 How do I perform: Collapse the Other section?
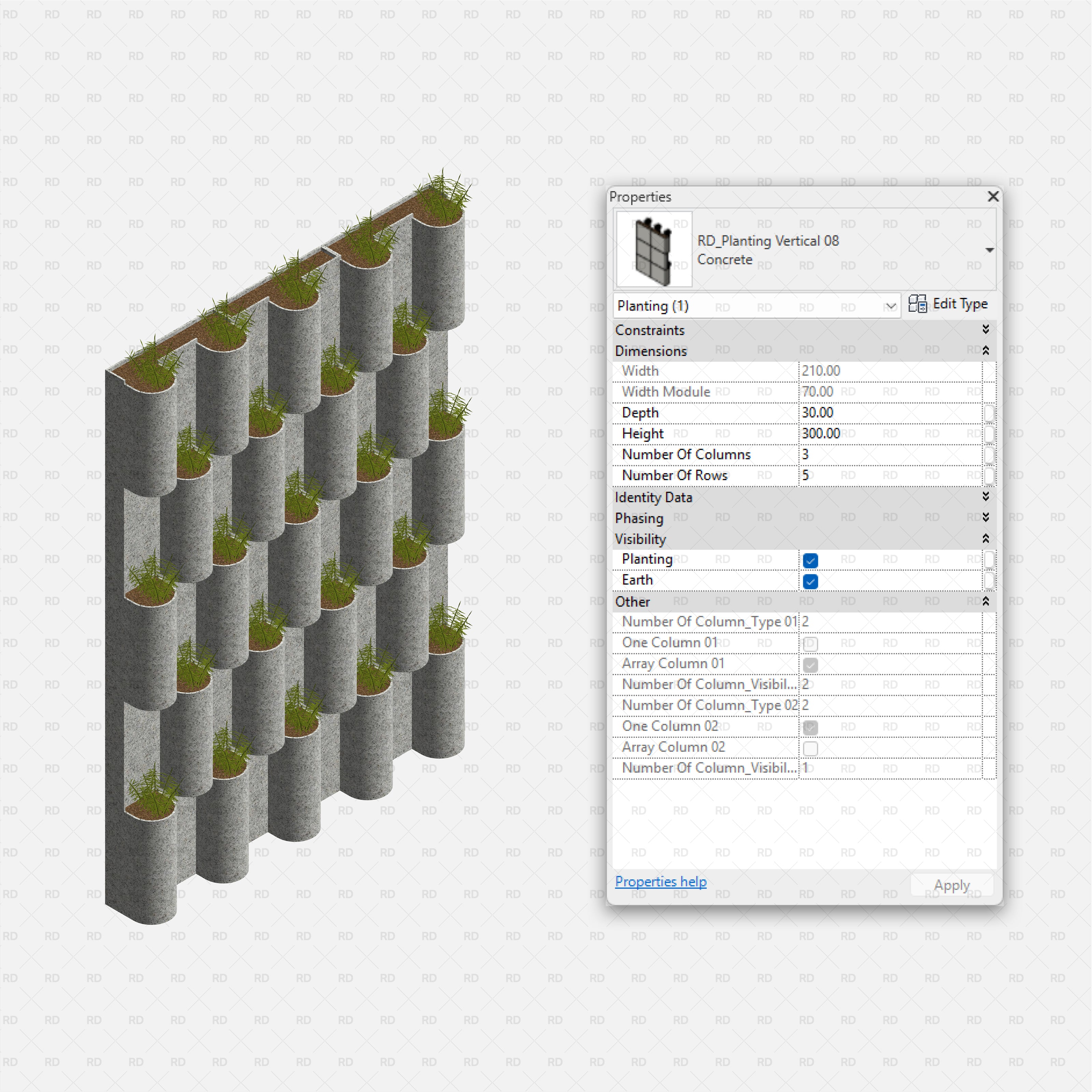click(986, 601)
